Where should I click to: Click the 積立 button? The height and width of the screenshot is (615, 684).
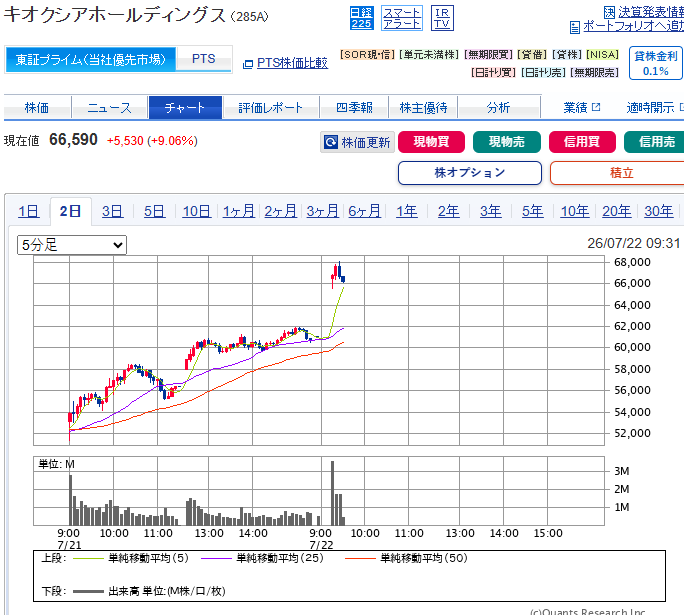point(617,173)
